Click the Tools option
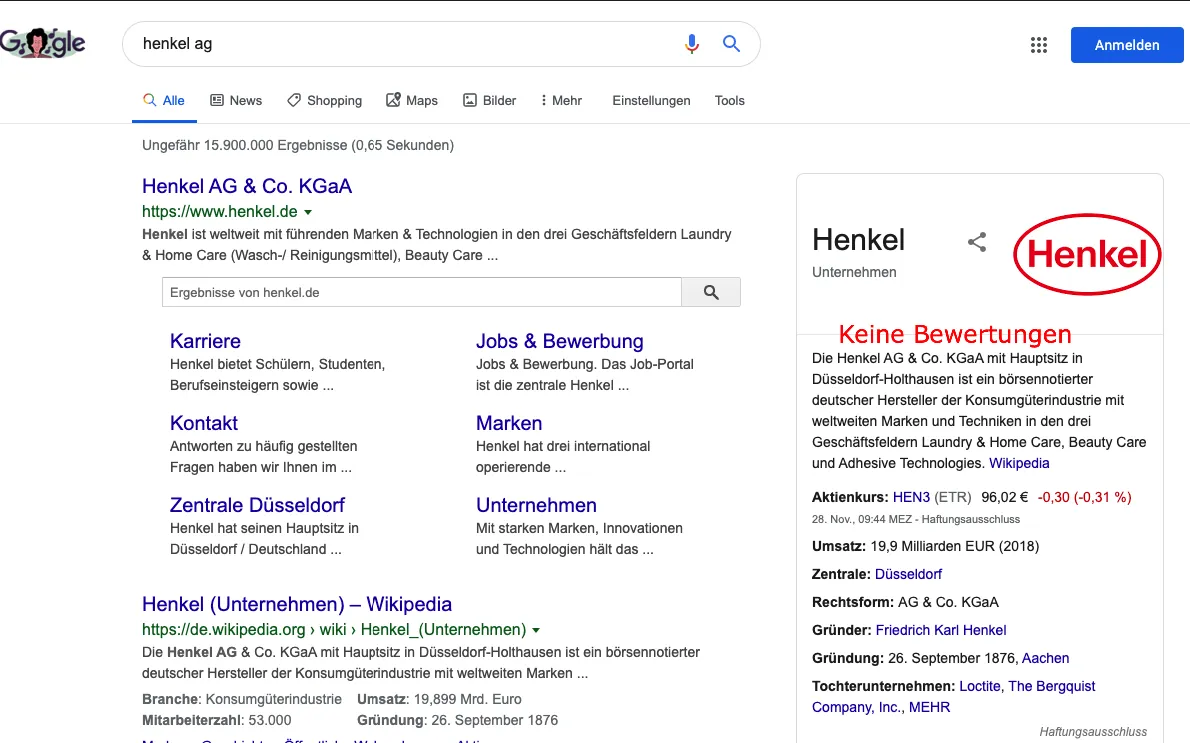Viewport: 1190px width, 743px height. click(729, 101)
